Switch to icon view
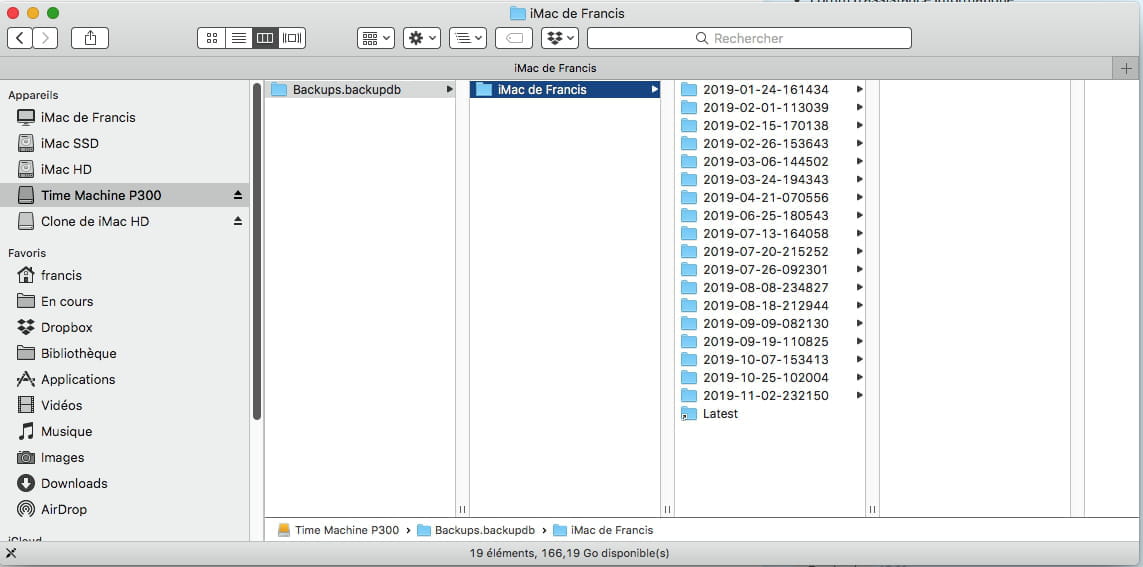 (211, 38)
